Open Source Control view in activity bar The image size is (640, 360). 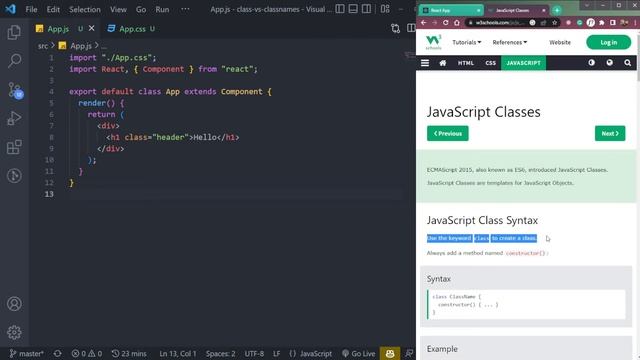(x=15, y=90)
